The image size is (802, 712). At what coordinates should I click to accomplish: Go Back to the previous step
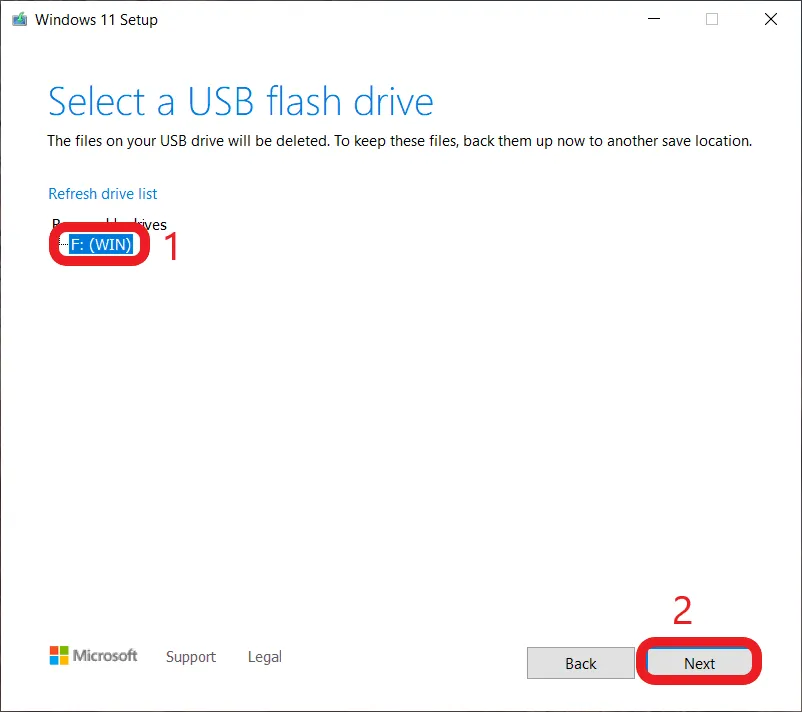pyautogui.click(x=580, y=663)
